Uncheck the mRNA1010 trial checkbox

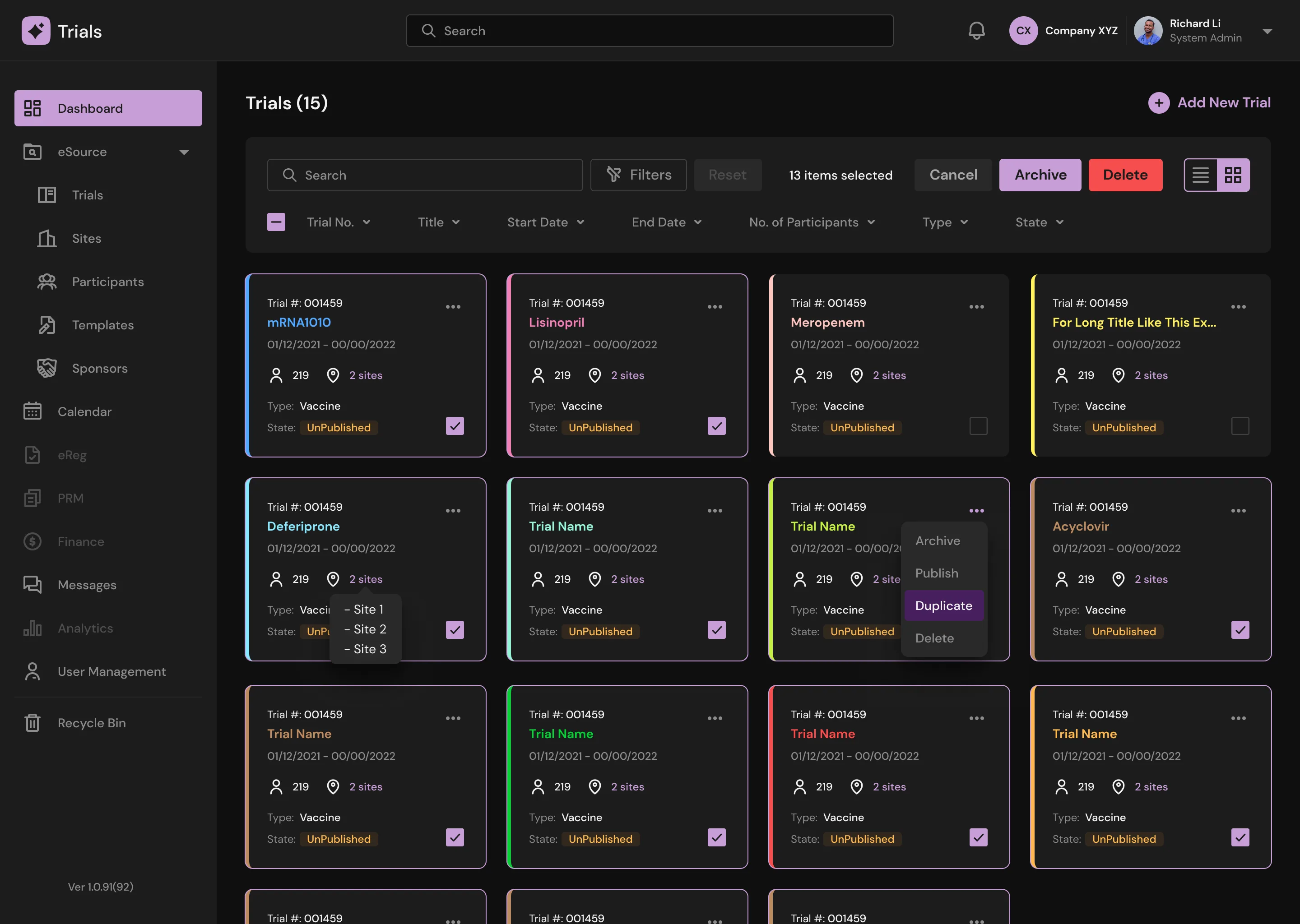point(455,426)
